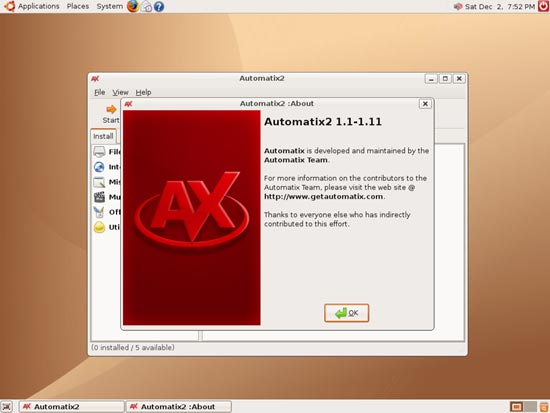Close the Automatix2 main window

coord(459,79)
